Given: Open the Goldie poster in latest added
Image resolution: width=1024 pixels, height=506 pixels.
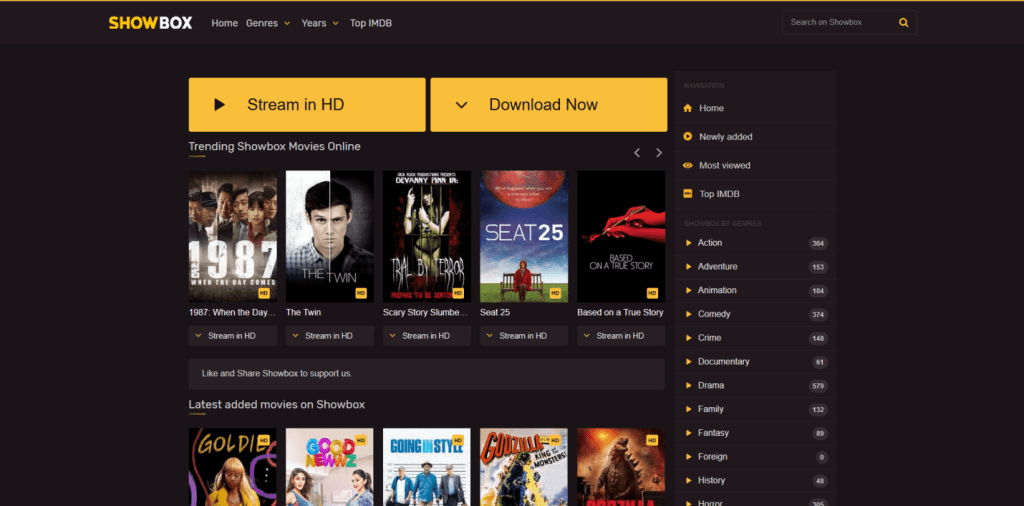Looking at the screenshot, I should [232, 467].
